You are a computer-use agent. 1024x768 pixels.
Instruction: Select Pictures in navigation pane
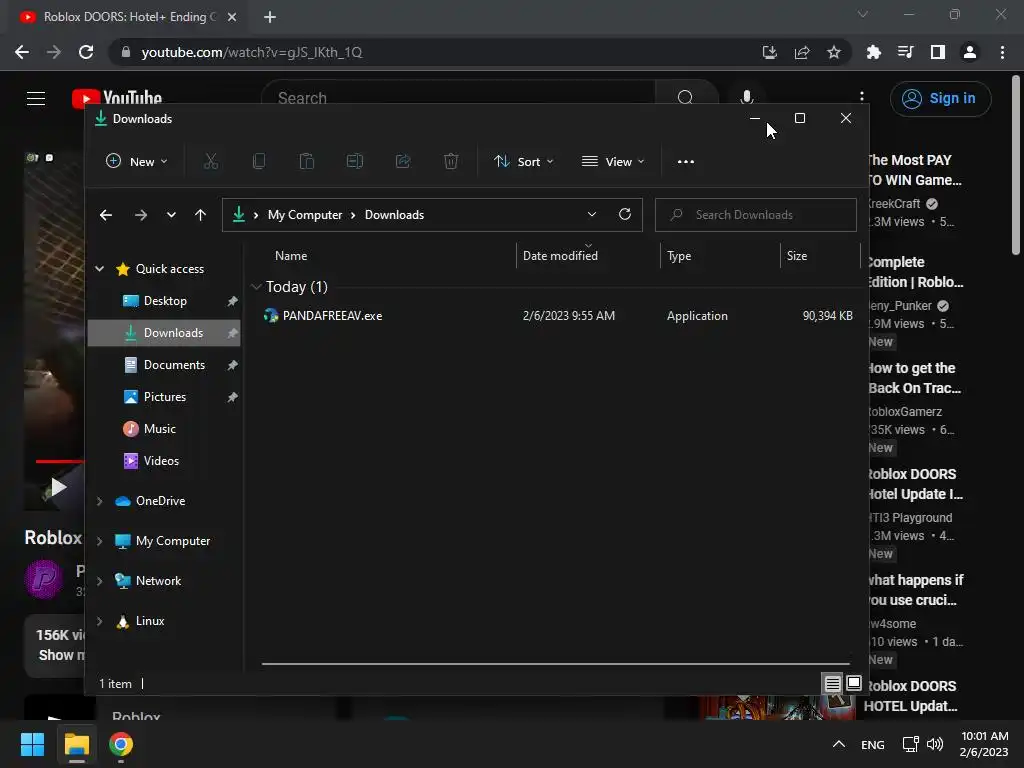click(165, 397)
